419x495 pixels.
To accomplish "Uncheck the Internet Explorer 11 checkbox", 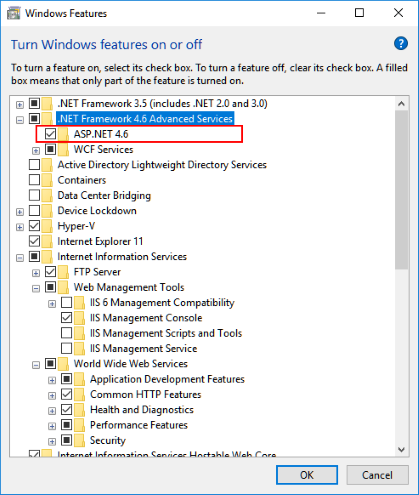I will point(34,241).
